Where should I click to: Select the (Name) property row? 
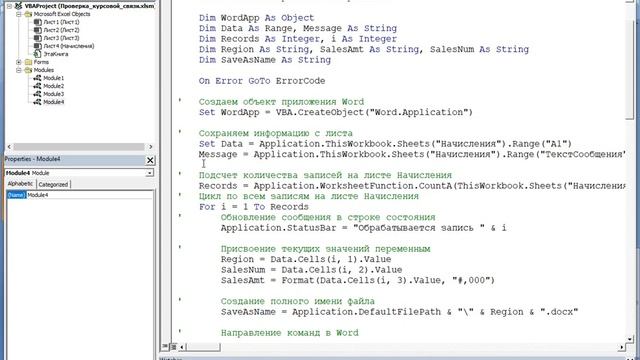coord(80,195)
